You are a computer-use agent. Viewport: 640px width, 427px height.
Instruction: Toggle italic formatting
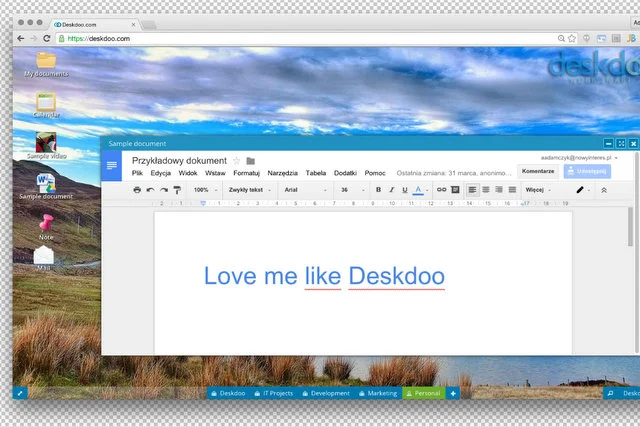point(391,190)
